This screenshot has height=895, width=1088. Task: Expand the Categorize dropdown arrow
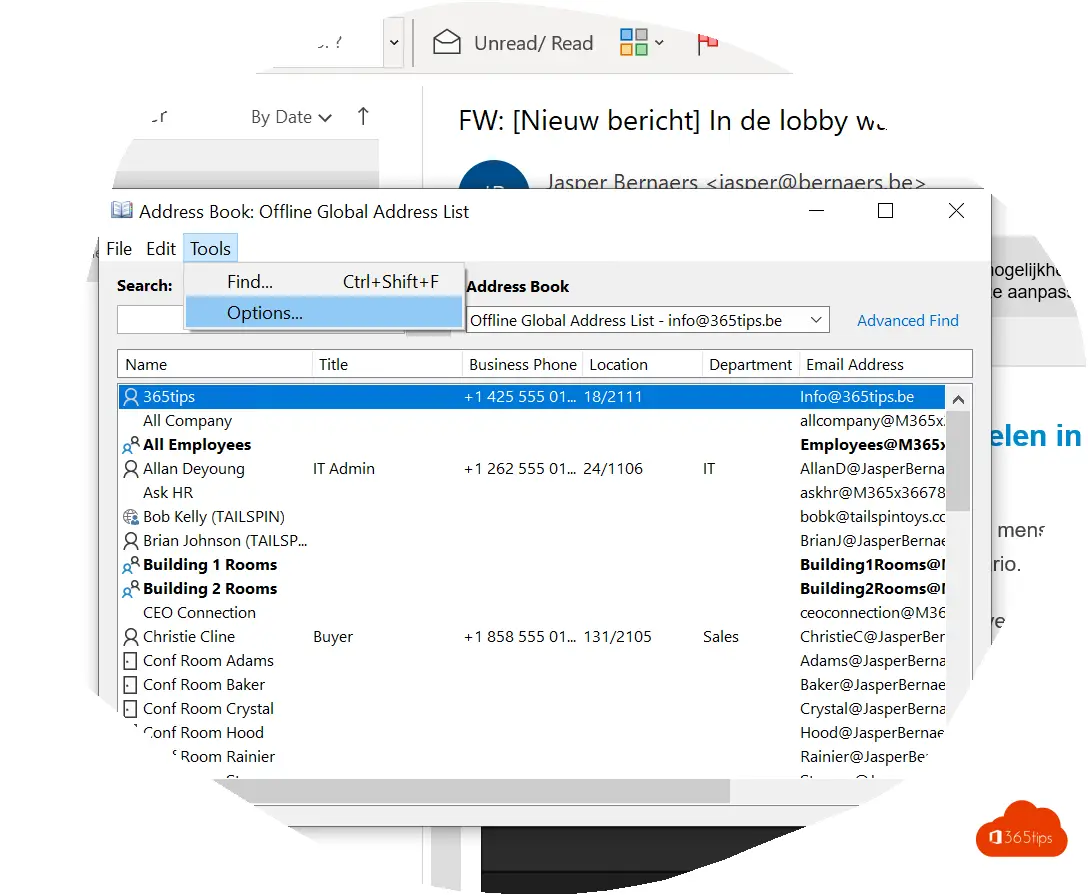click(659, 43)
